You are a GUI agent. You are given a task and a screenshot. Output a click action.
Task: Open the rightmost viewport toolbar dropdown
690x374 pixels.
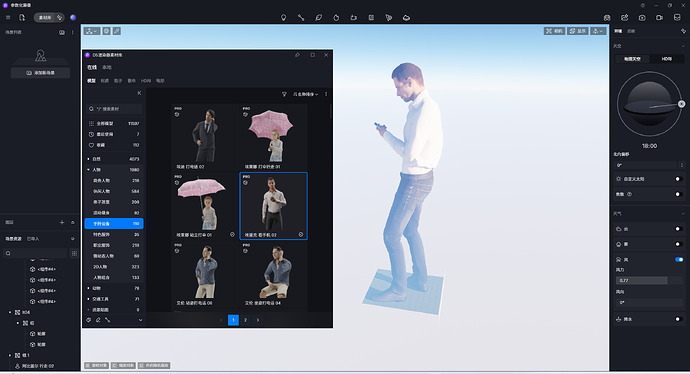click(598, 31)
